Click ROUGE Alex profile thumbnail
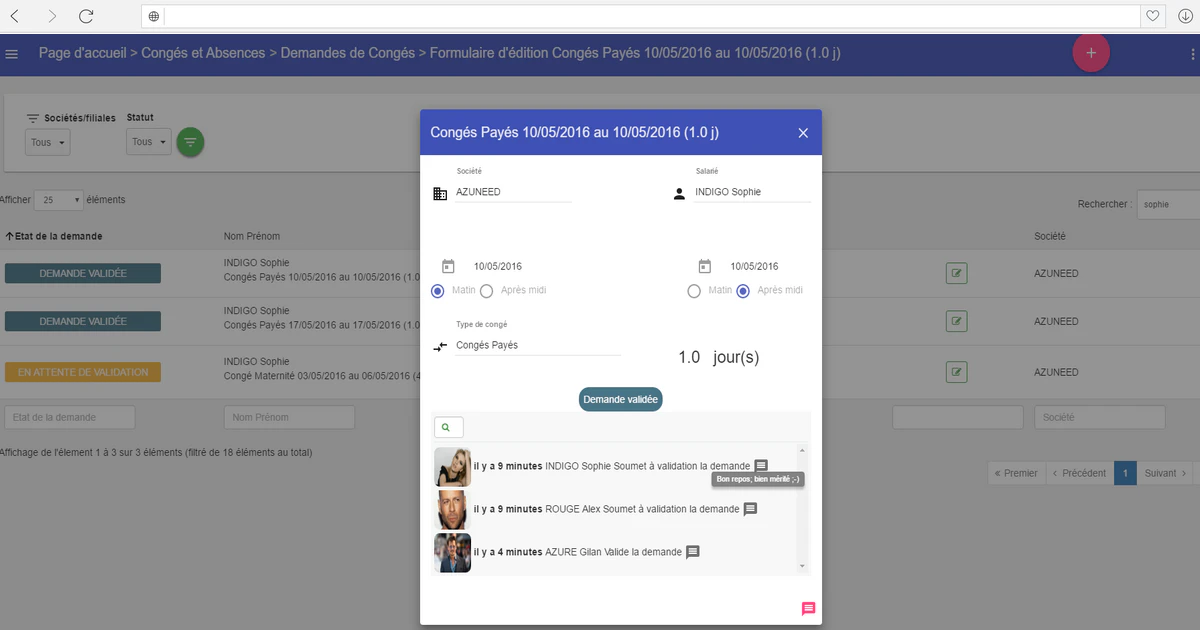Viewport: 1200px width, 630px height. click(x=452, y=509)
